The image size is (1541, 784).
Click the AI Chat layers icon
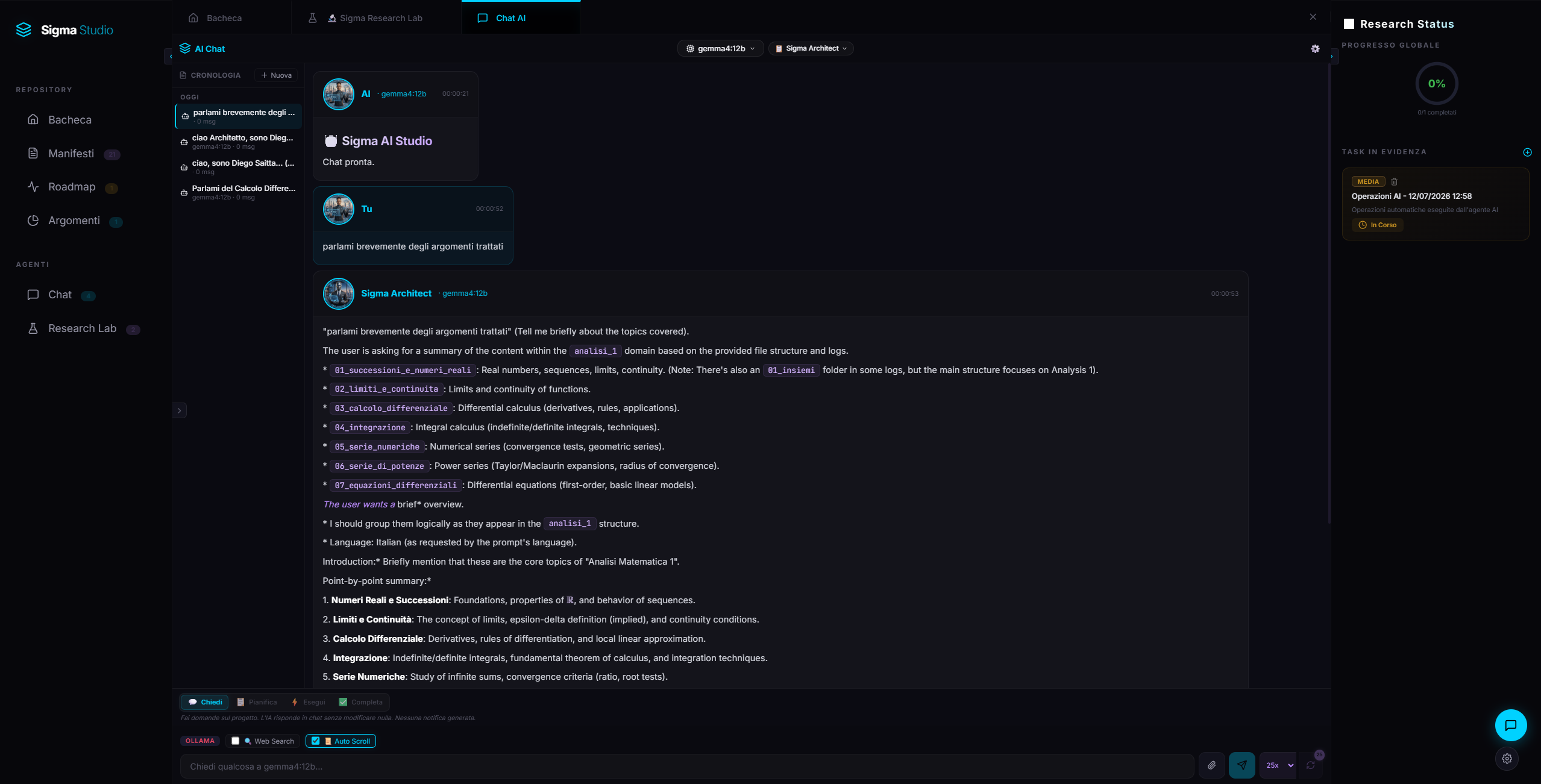point(185,49)
